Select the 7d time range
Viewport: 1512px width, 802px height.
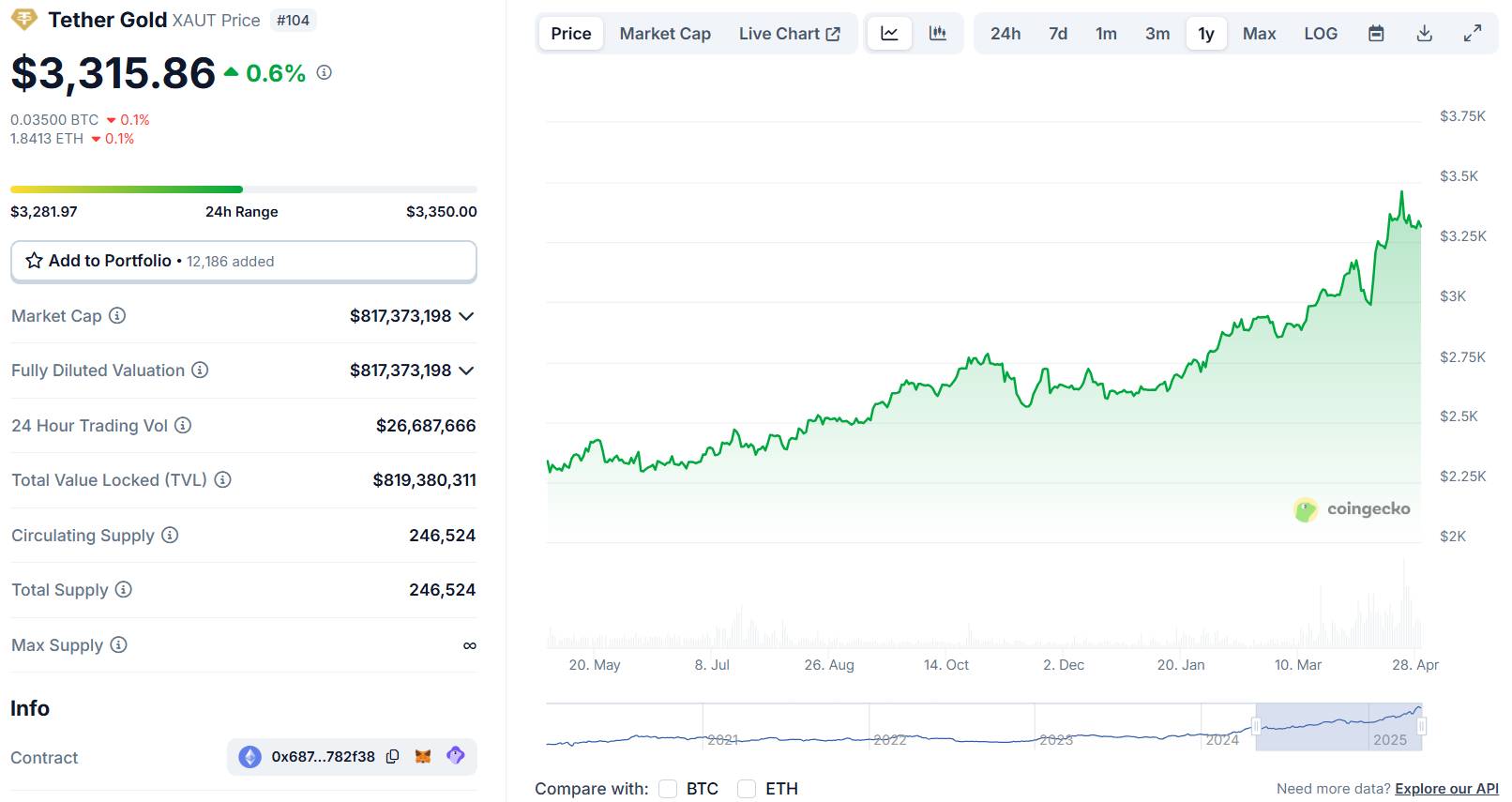pyautogui.click(x=1058, y=34)
